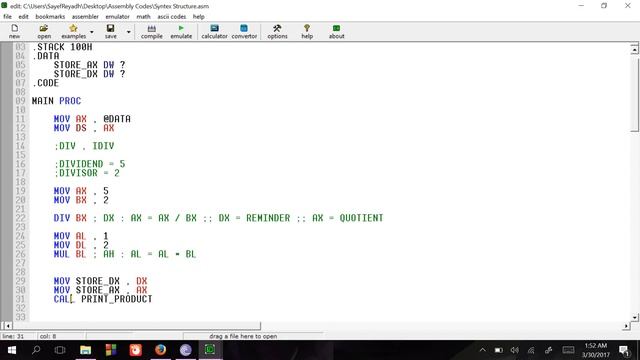Click the vertical scrollbar thumb
640x360 pixels.
coord(634,94)
